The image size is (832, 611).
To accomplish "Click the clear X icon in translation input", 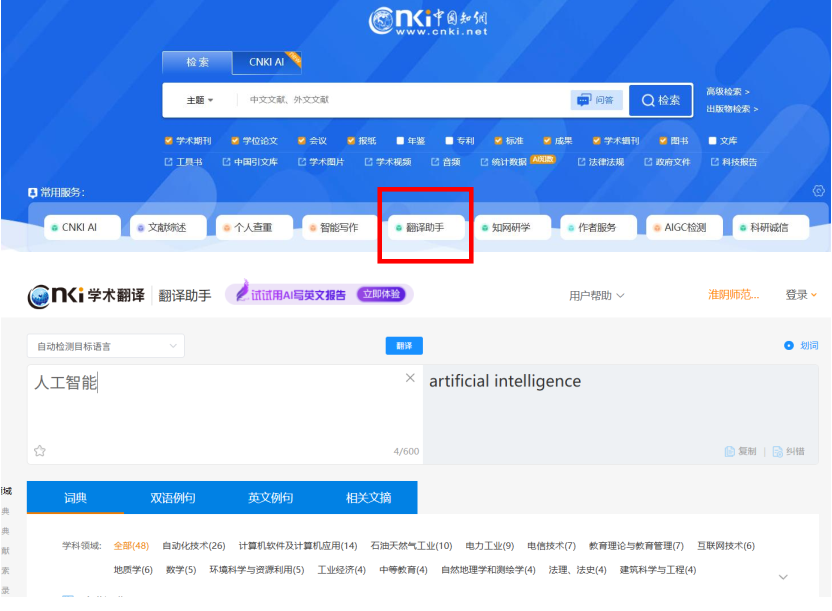I will click(410, 378).
